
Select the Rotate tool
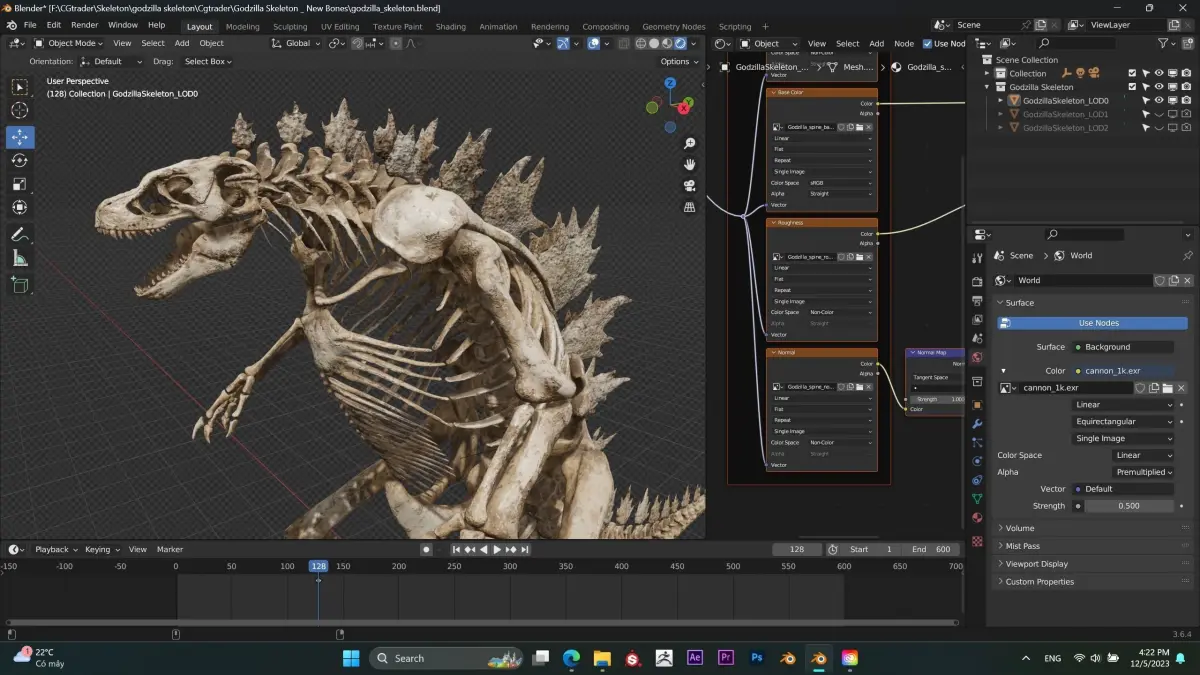coord(20,160)
